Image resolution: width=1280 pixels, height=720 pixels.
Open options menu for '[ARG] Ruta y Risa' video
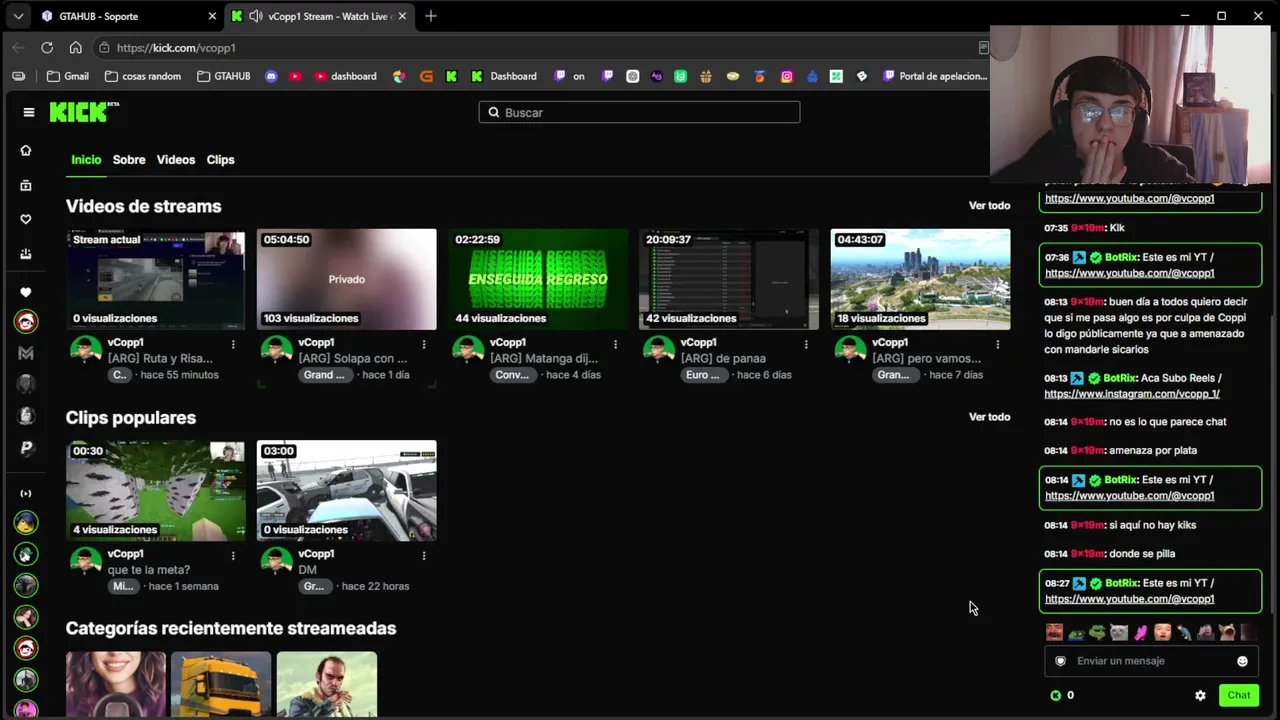pos(233,345)
